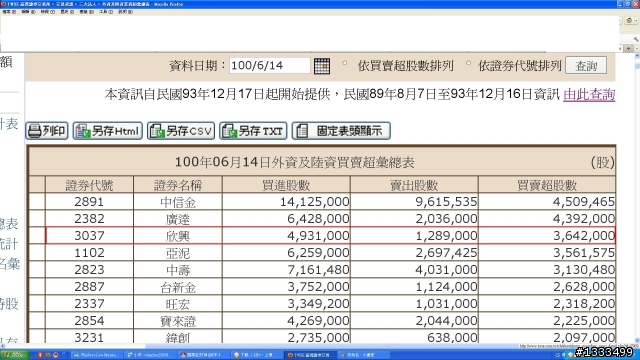Open the 編輯 menu
Viewport: 640px width, 360px height.
tap(29, 12)
